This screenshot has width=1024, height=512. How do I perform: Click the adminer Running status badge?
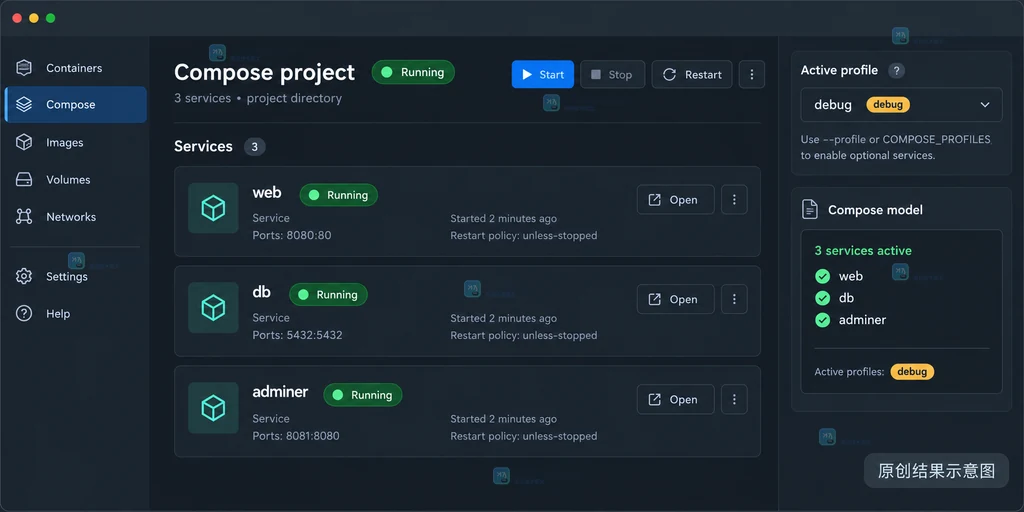point(362,394)
